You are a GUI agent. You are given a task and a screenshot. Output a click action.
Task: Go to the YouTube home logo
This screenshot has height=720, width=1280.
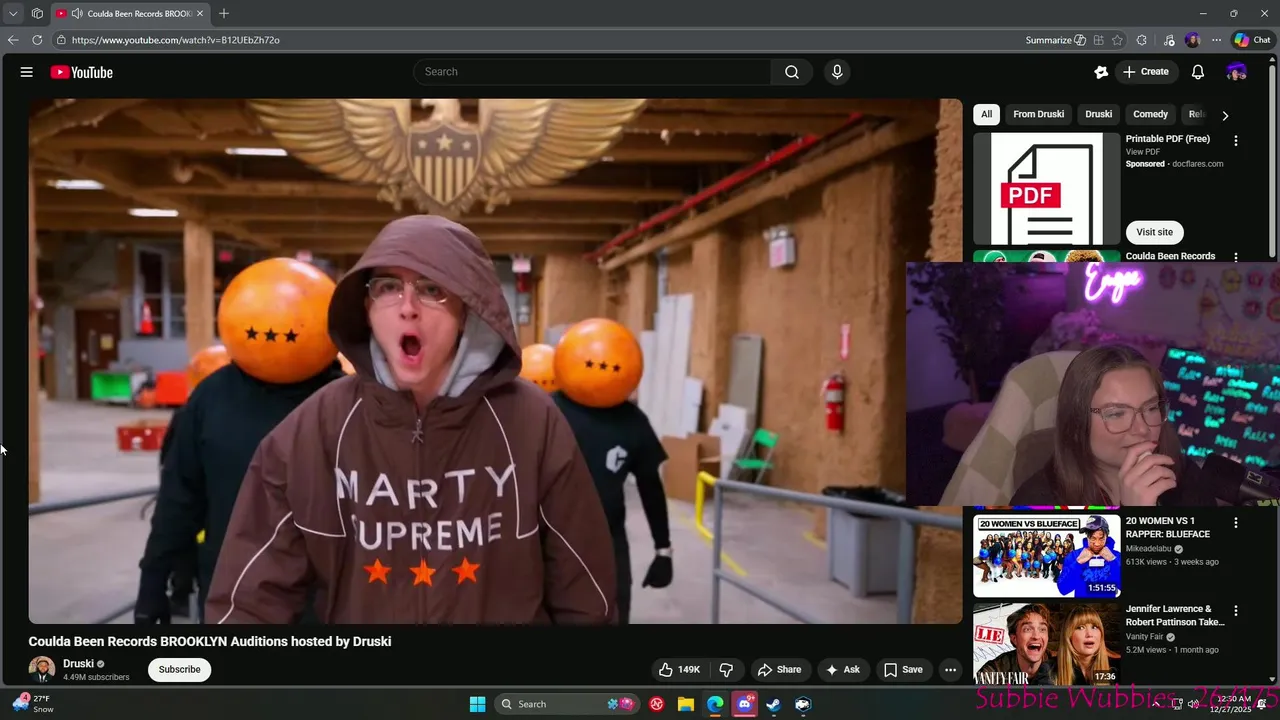click(x=81, y=72)
